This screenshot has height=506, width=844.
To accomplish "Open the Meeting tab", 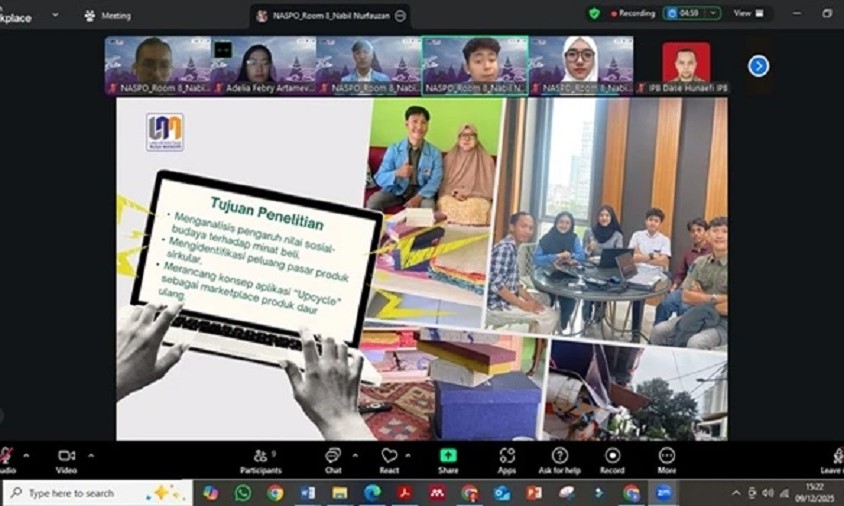I will [108, 16].
